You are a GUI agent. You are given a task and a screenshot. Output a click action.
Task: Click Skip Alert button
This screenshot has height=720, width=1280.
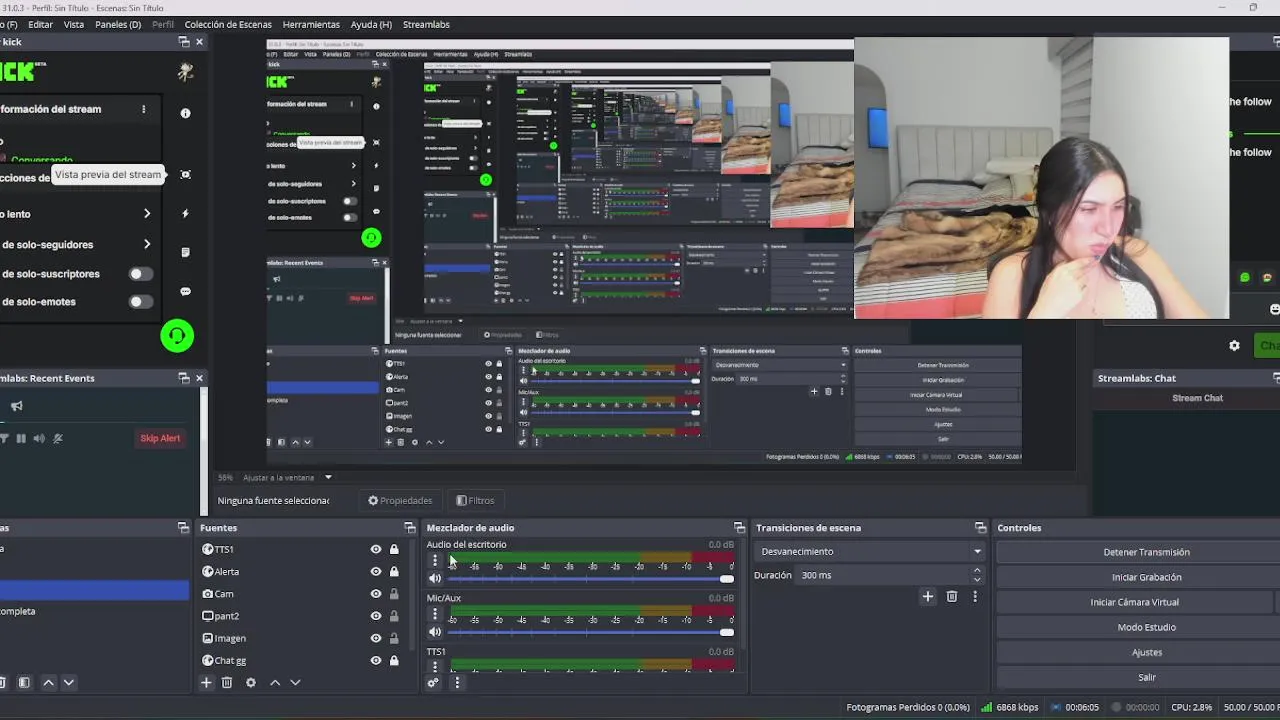160,438
